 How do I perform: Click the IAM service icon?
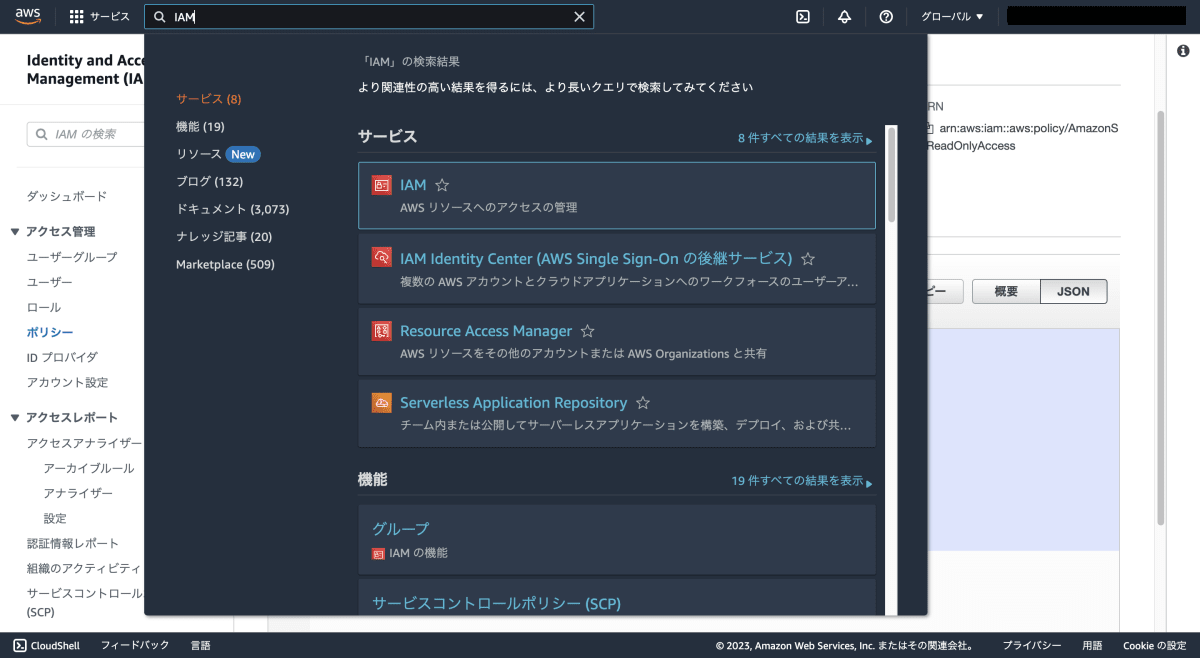pos(381,185)
